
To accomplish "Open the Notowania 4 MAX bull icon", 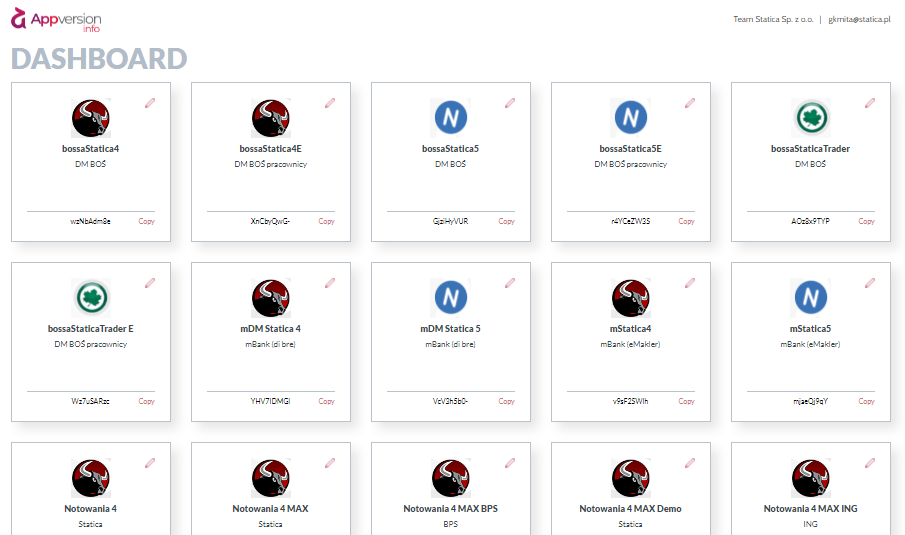I will pyautogui.click(x=271, y=478).
